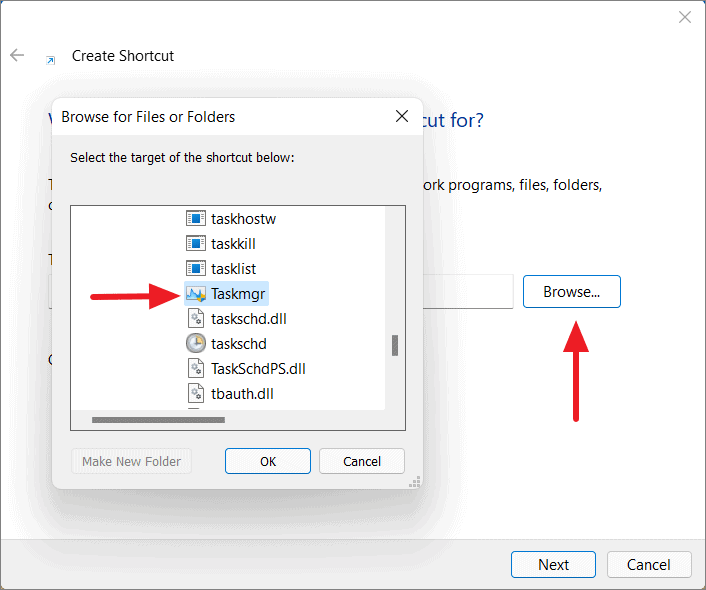
Task: Close the Browse for Files dialog
Action: 402,116
